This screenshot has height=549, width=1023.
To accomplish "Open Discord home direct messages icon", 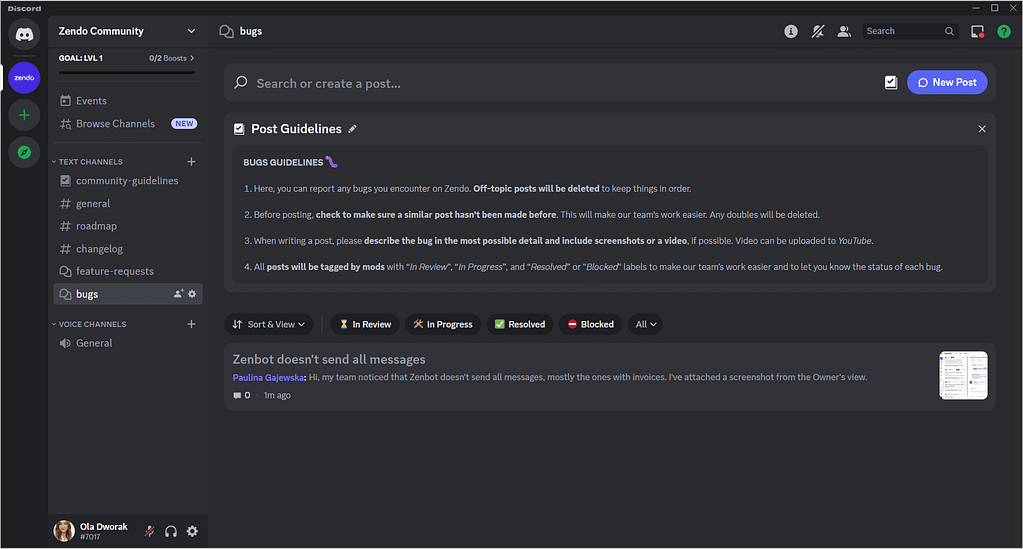I will (x=24, y=34).
